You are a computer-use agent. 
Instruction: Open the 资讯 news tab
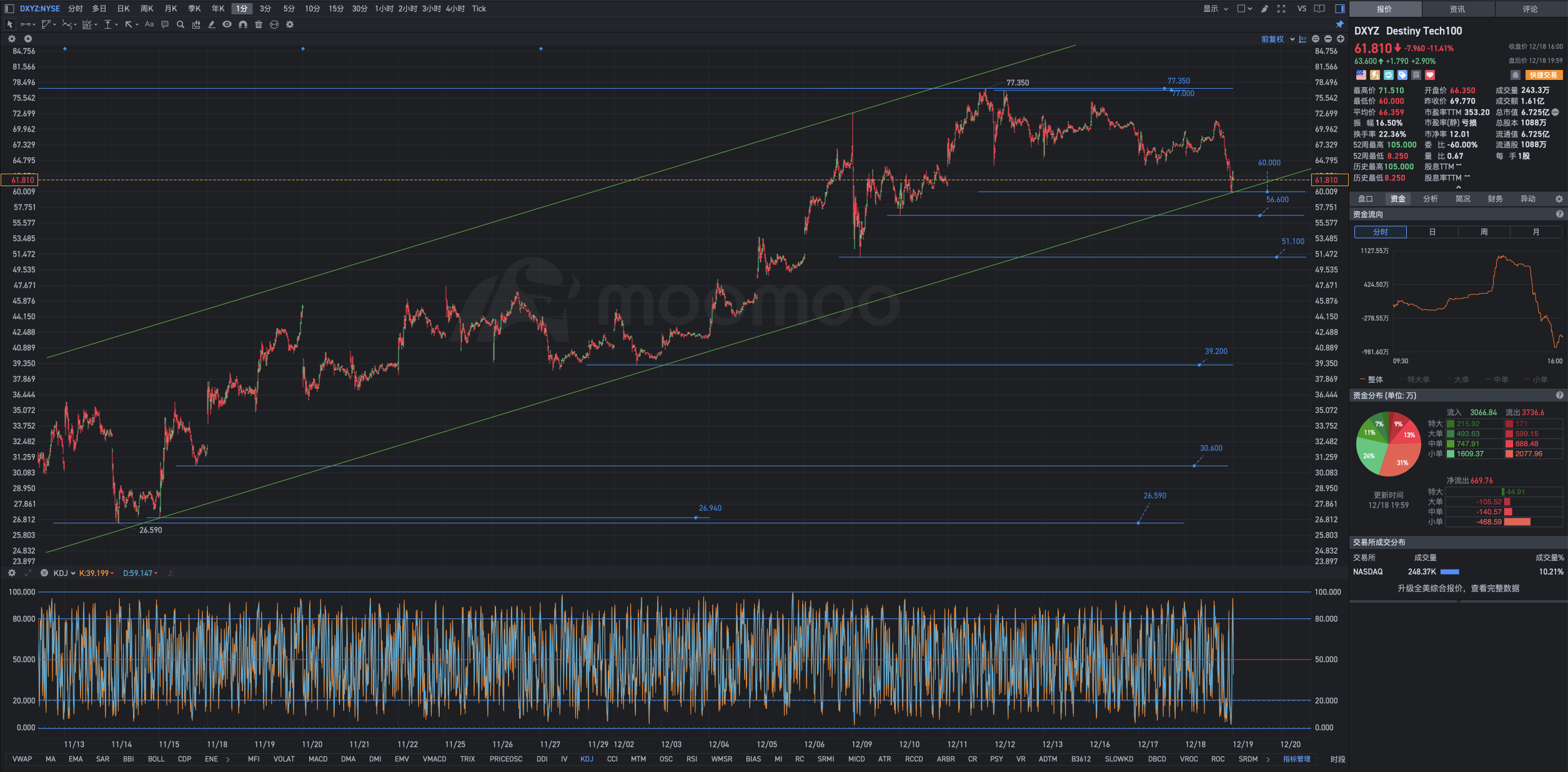(x=1457, y=9)
